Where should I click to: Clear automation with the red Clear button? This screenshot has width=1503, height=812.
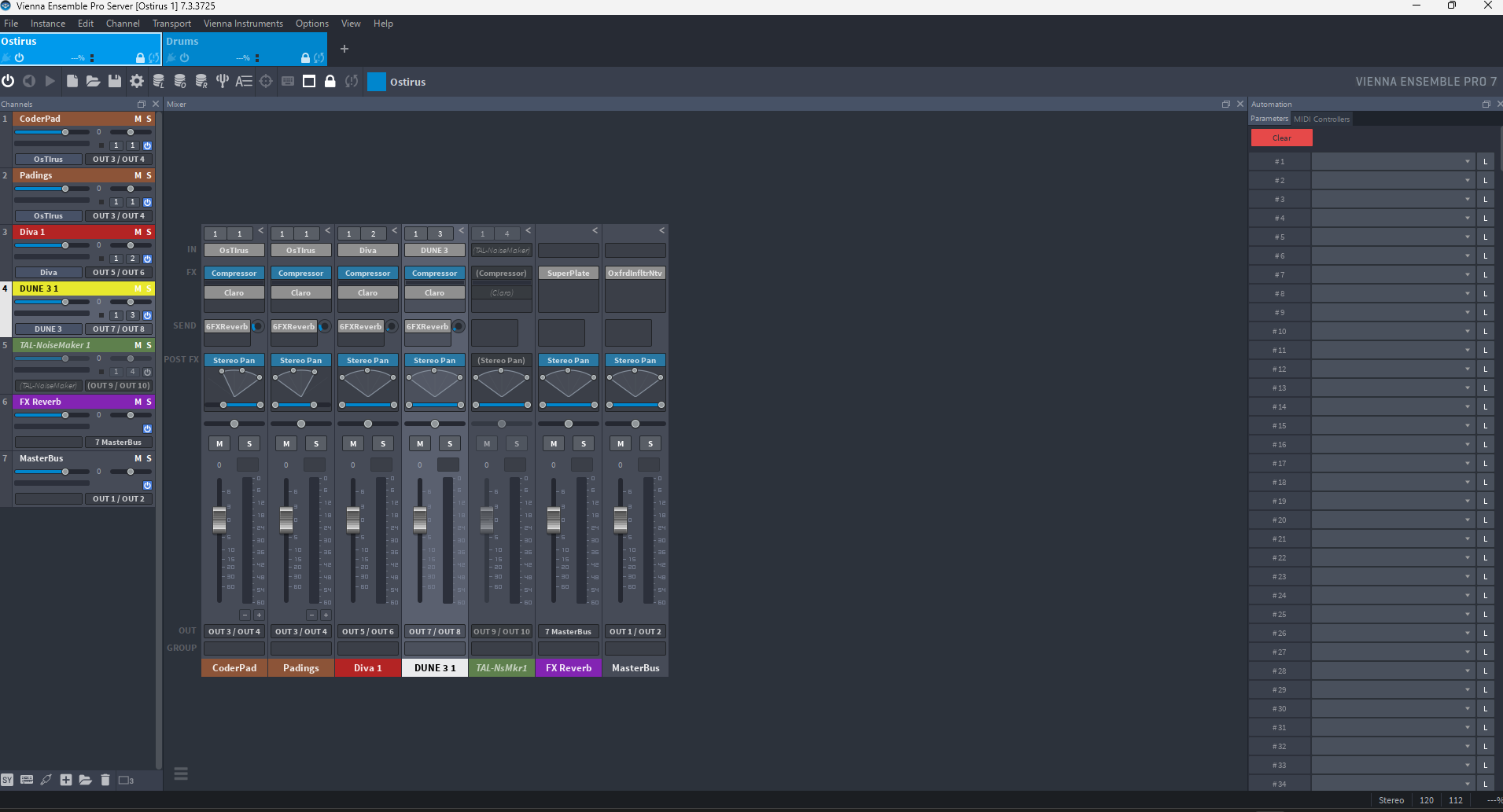(x=1282, y=138)
